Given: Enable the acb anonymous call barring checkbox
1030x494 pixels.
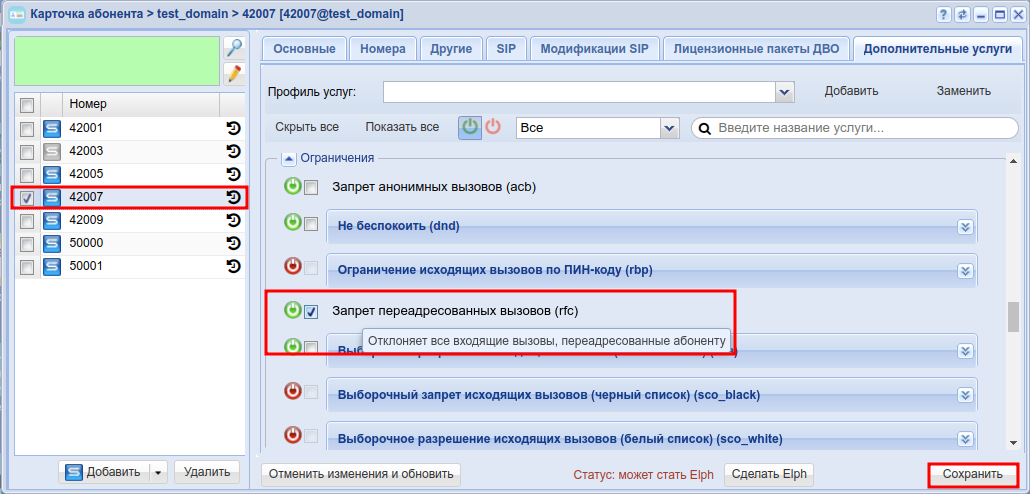Looking at the screenshot, I should [x=311, y=188].
